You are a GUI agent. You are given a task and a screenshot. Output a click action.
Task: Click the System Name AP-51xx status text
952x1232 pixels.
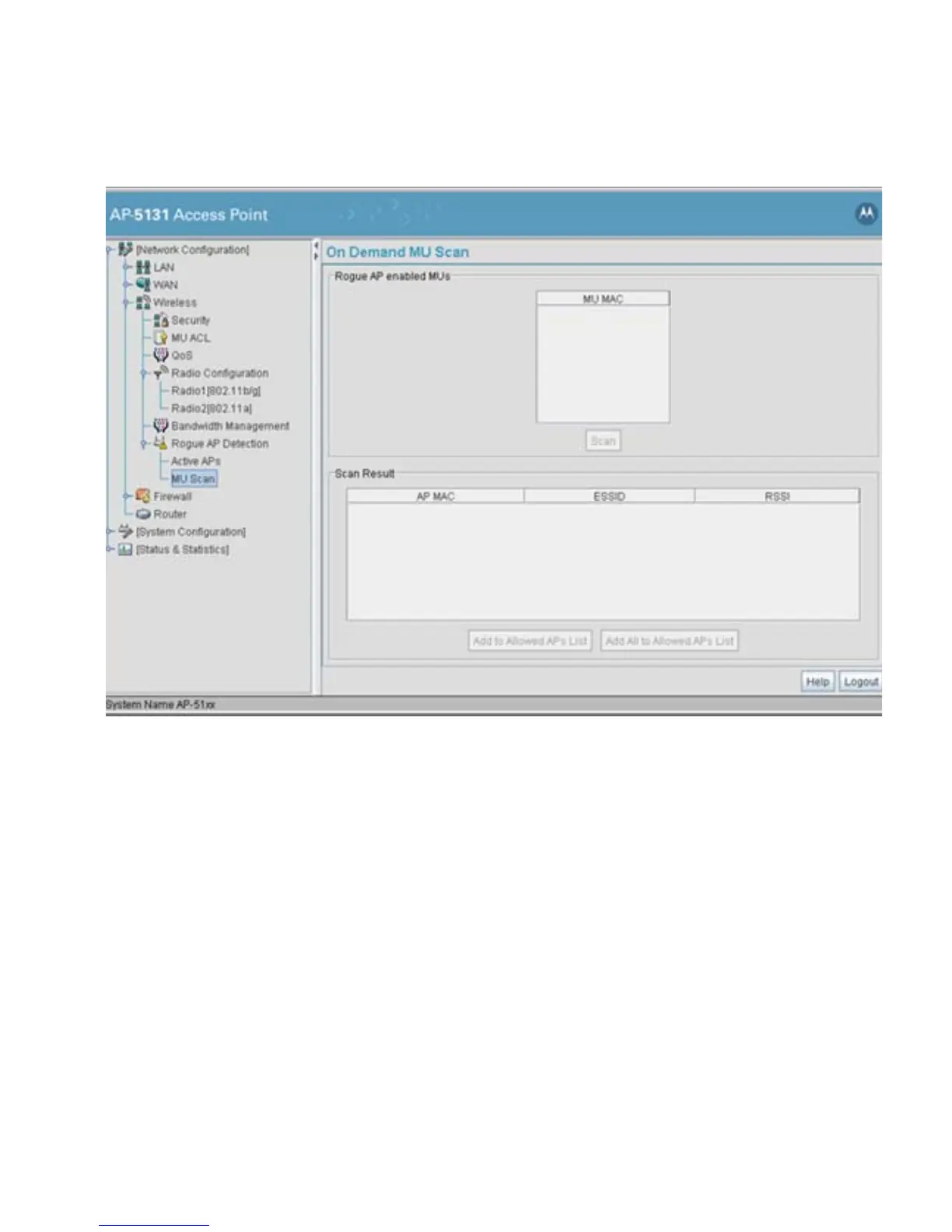[160, 705]
